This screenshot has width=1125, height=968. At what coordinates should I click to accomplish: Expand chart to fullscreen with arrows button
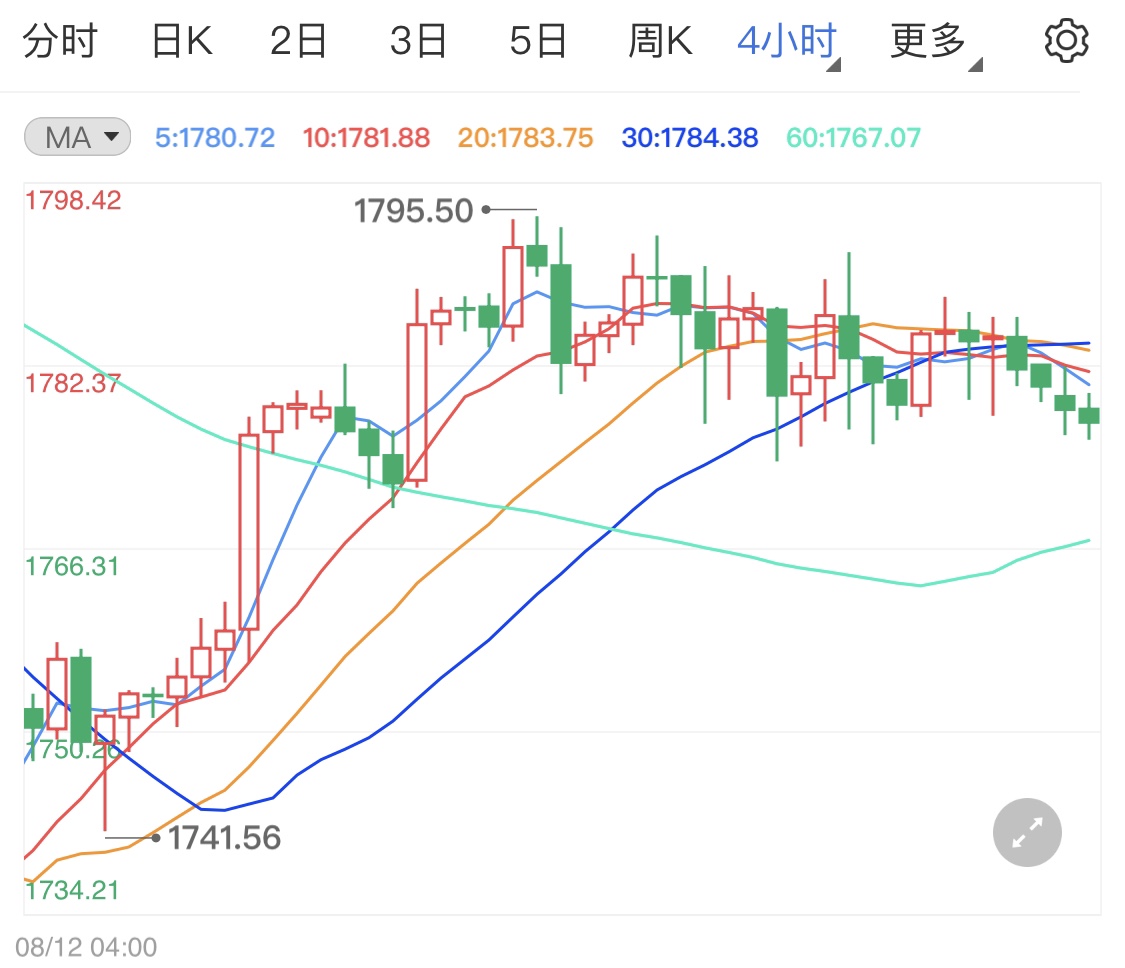(1027, 832)
